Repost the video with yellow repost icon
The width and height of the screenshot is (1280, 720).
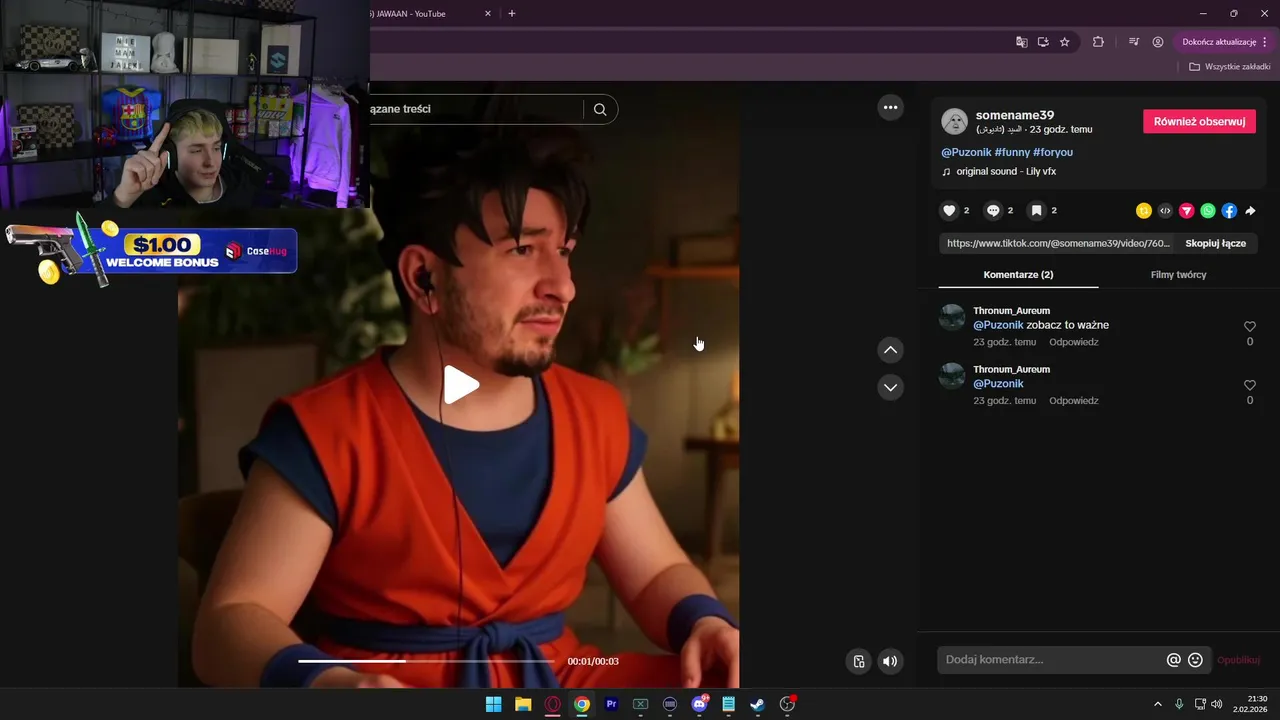(x=1144, y=210)
